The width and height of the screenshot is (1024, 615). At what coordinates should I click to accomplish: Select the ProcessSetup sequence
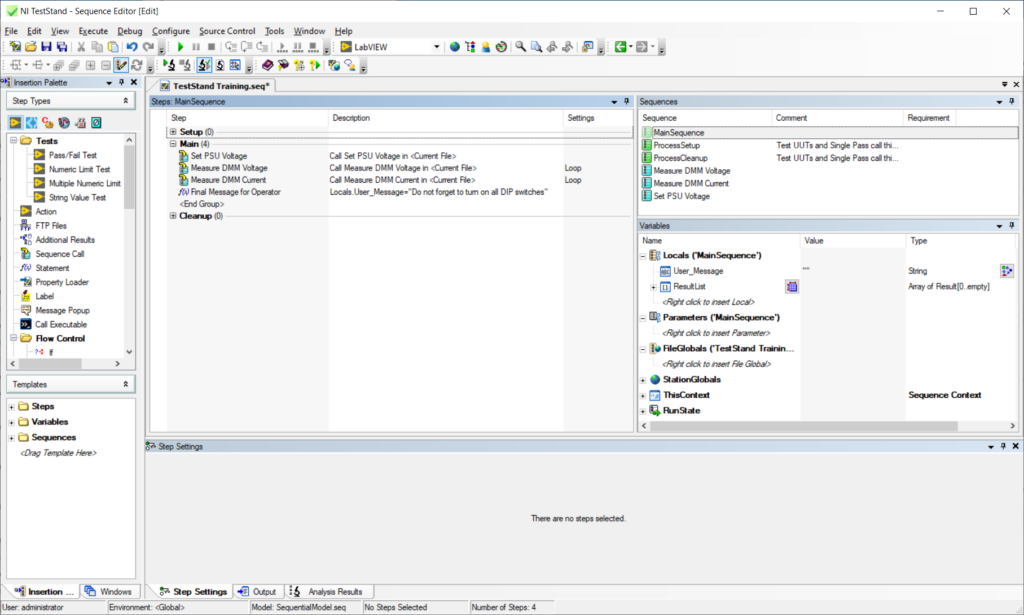pos(676,146)
